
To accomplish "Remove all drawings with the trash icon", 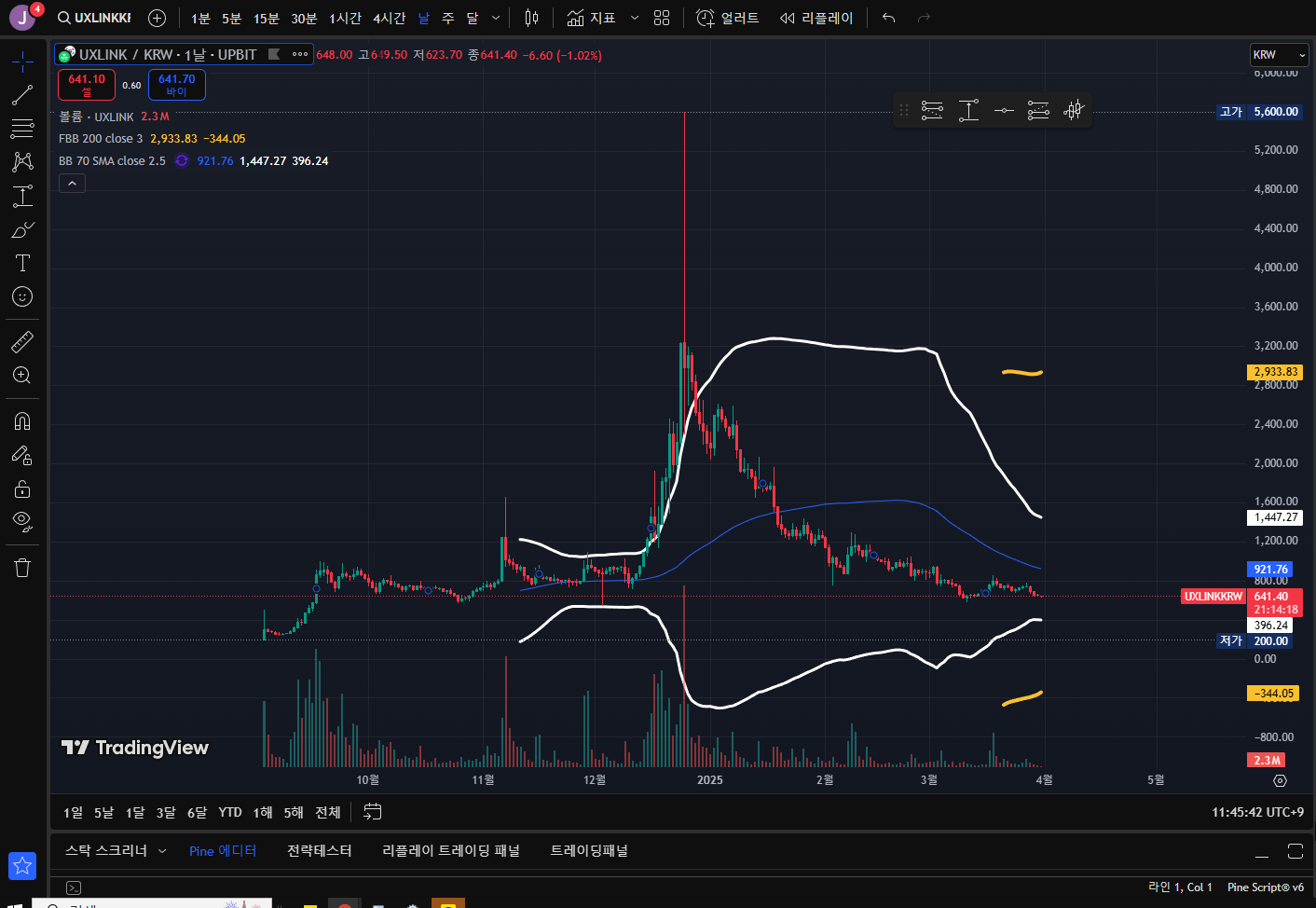I will coord(22,568).
